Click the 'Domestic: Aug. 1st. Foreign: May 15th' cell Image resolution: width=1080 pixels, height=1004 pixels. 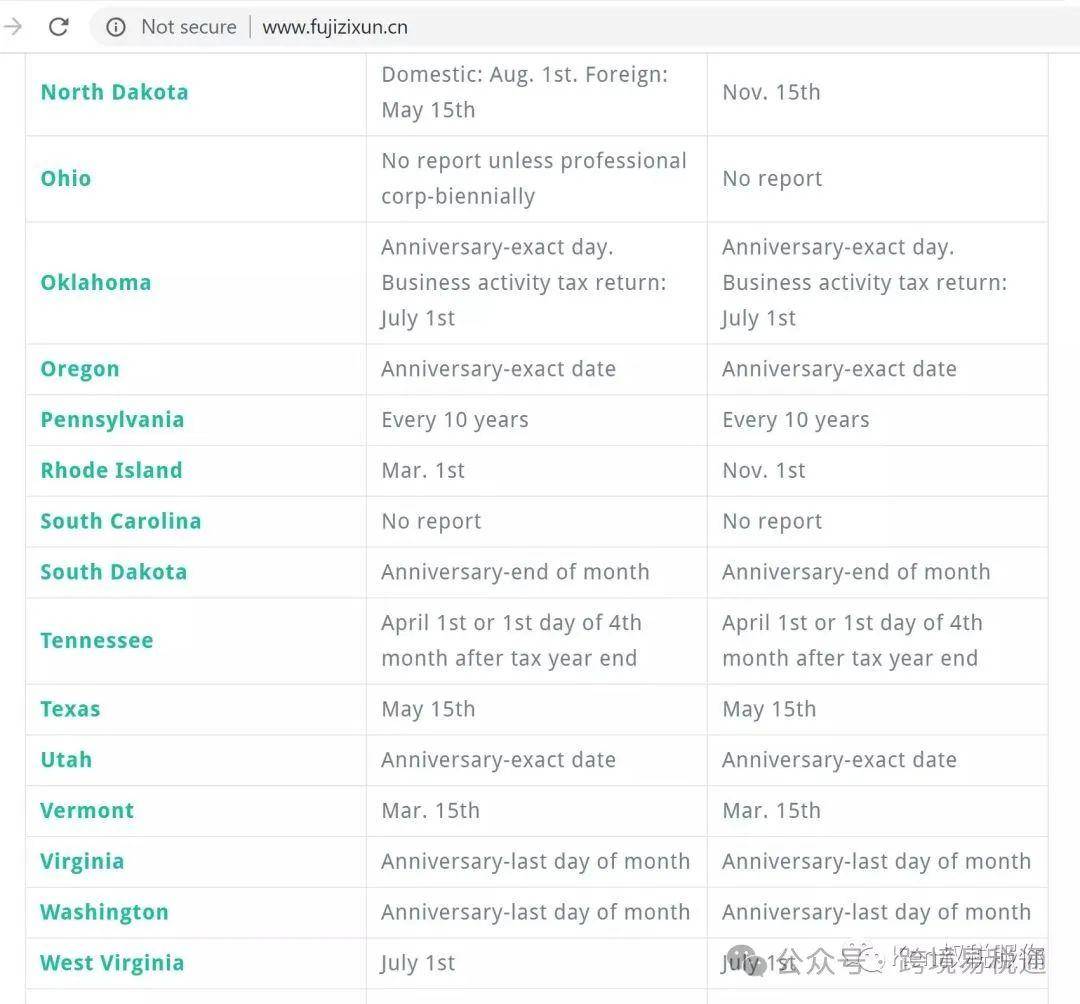[x=537, y=93]
